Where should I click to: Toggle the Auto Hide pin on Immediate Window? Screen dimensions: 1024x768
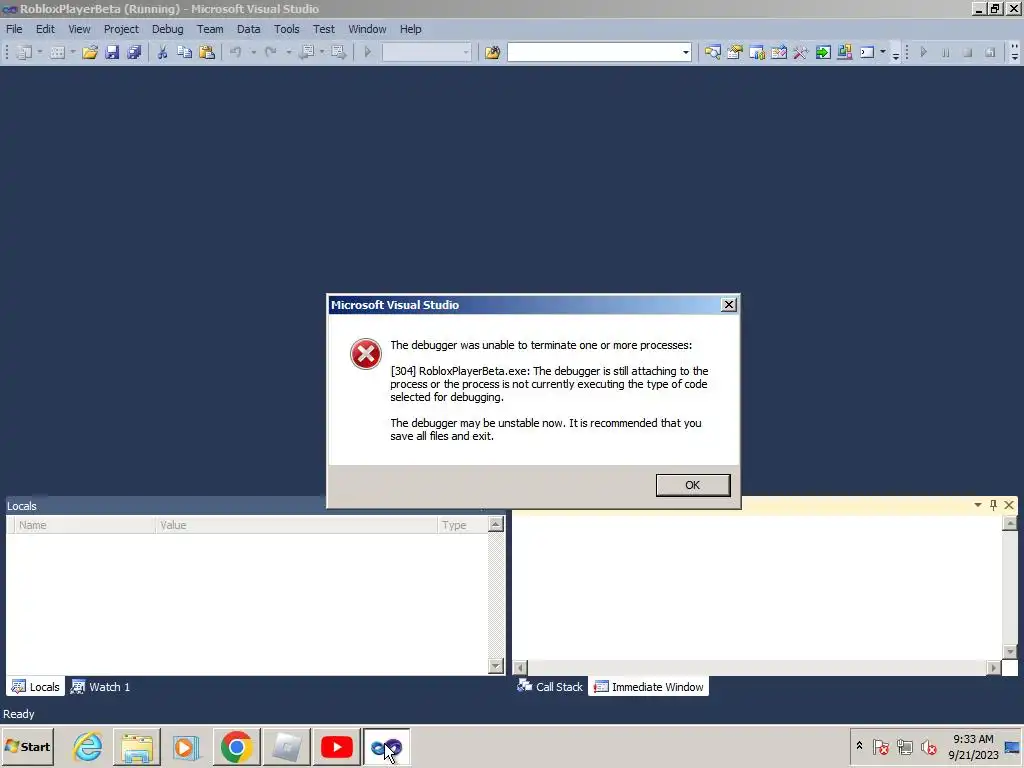point(993,505)
